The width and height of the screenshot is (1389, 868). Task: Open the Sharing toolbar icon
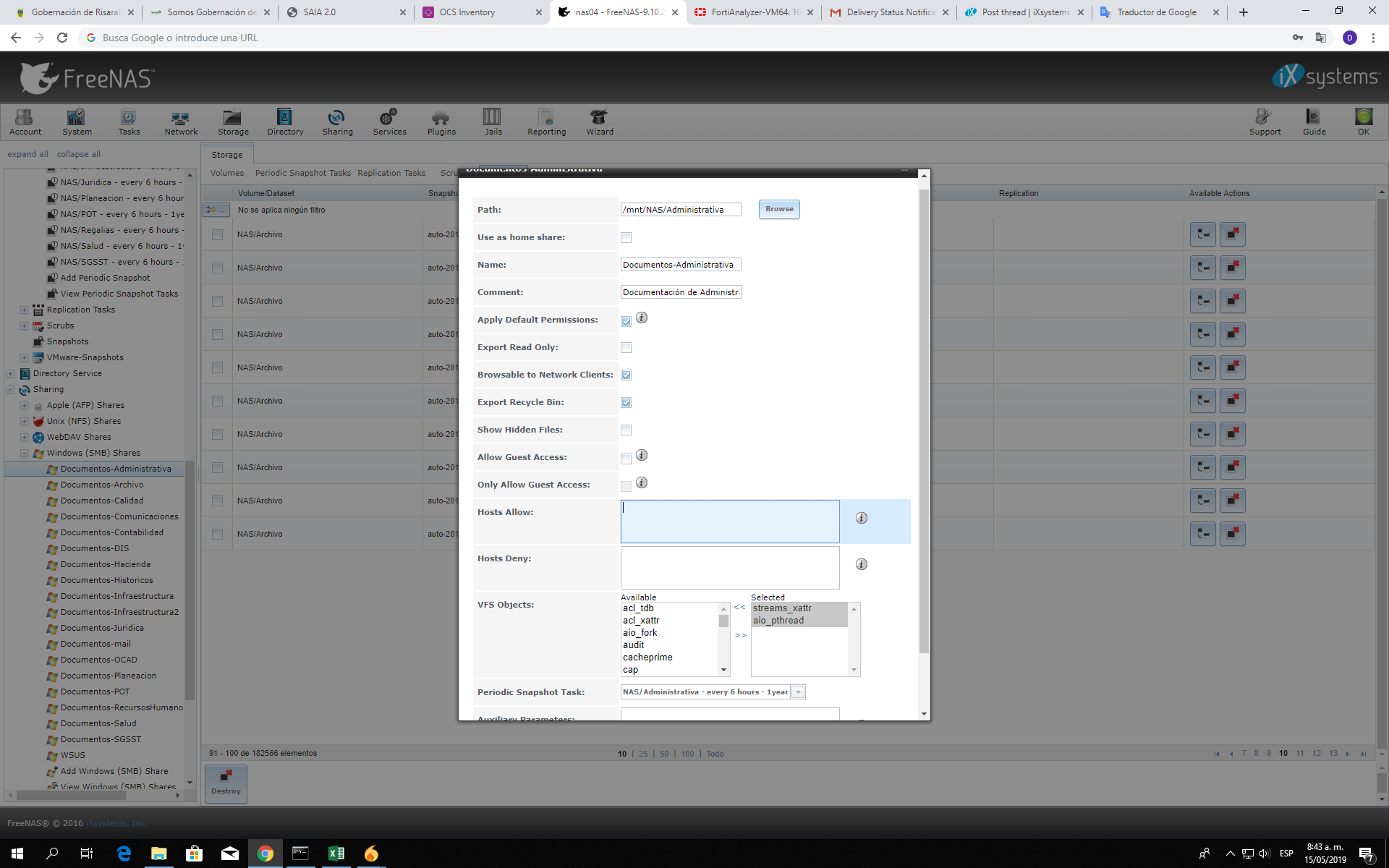337,122
